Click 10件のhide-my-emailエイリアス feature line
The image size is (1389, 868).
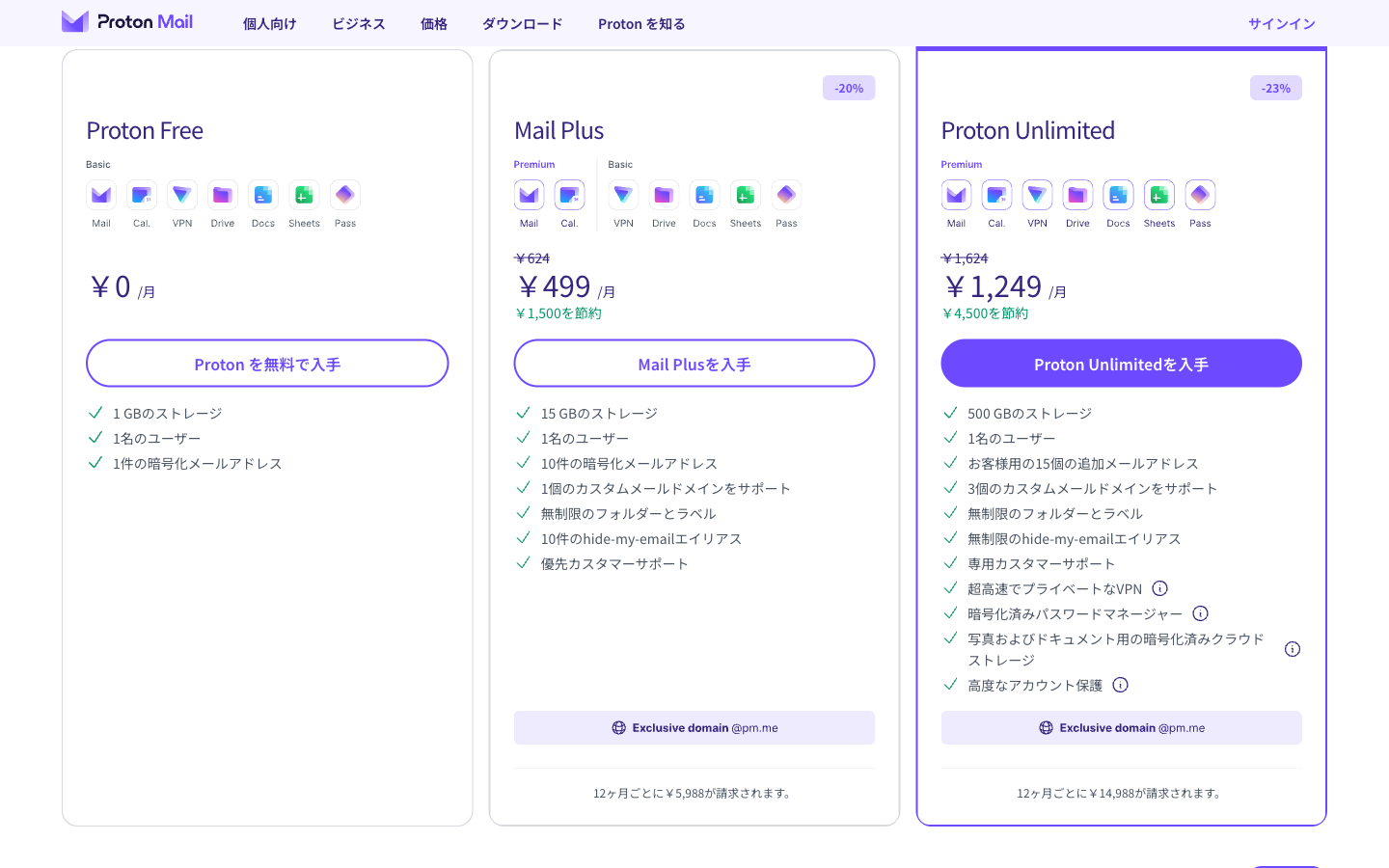pos(641,538)
